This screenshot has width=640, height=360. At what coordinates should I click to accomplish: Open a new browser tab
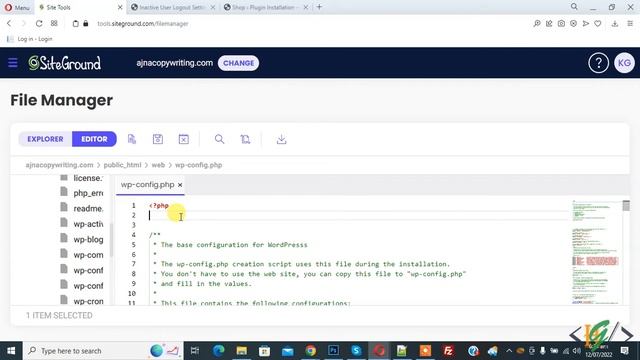click(320, 7)
